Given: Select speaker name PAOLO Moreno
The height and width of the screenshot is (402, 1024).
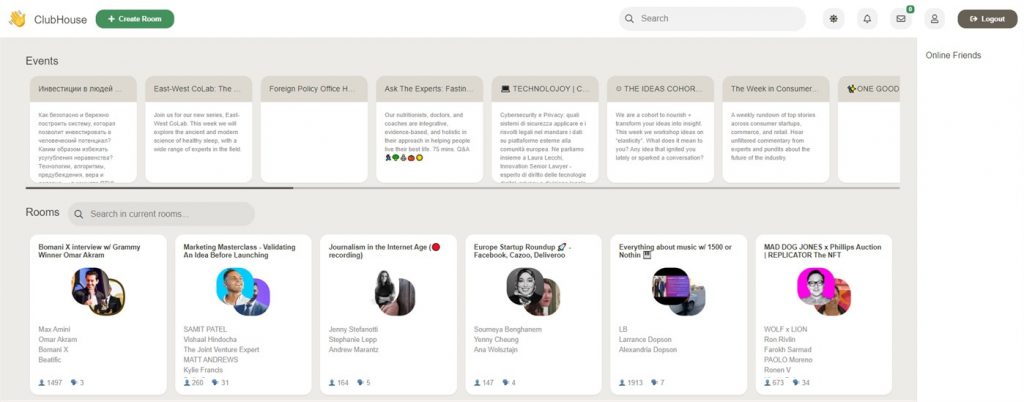Looking at the screenshot, I should tap(788, 360).
